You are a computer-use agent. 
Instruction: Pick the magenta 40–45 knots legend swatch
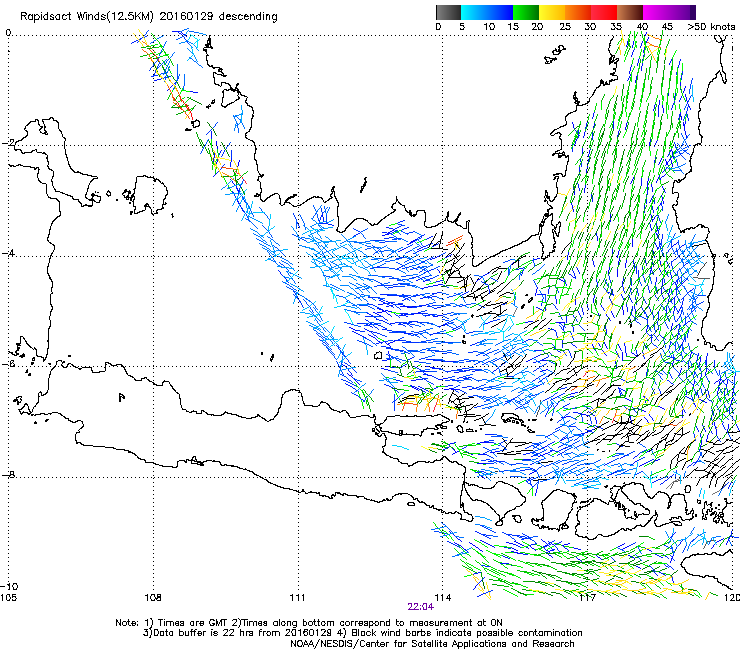[656, 12]
